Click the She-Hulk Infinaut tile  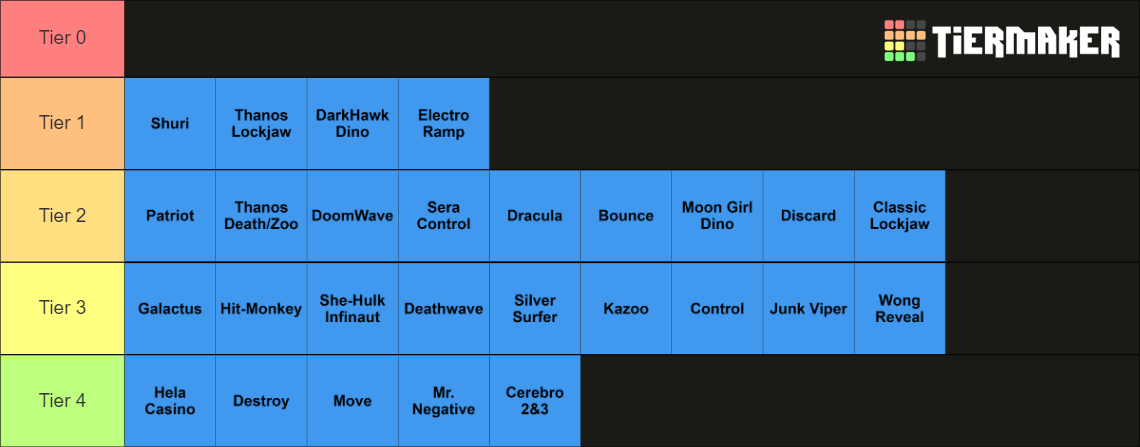point(352,309)
